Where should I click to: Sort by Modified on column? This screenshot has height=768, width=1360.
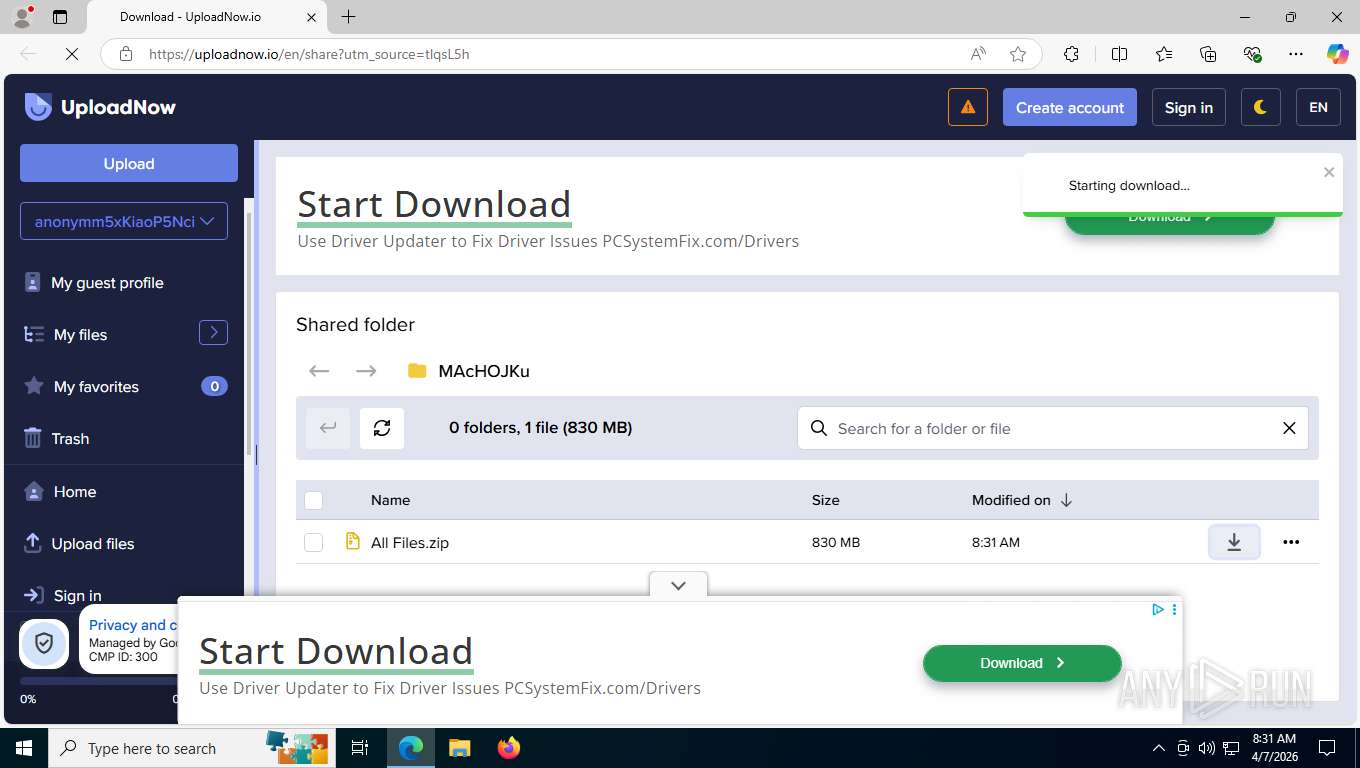[1021, 500]
